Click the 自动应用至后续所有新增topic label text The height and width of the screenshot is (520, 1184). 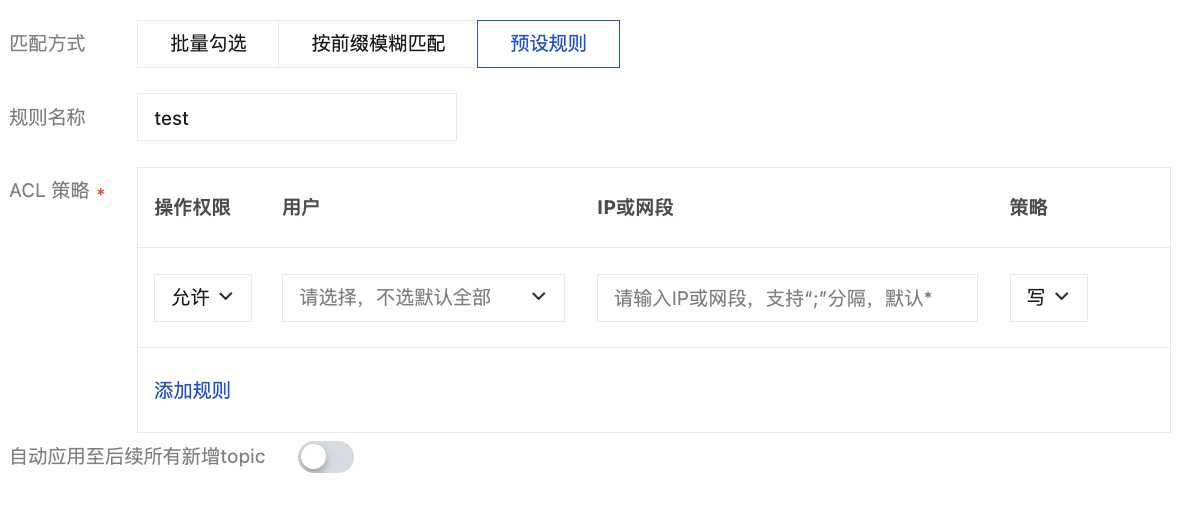tap(137, 457)
